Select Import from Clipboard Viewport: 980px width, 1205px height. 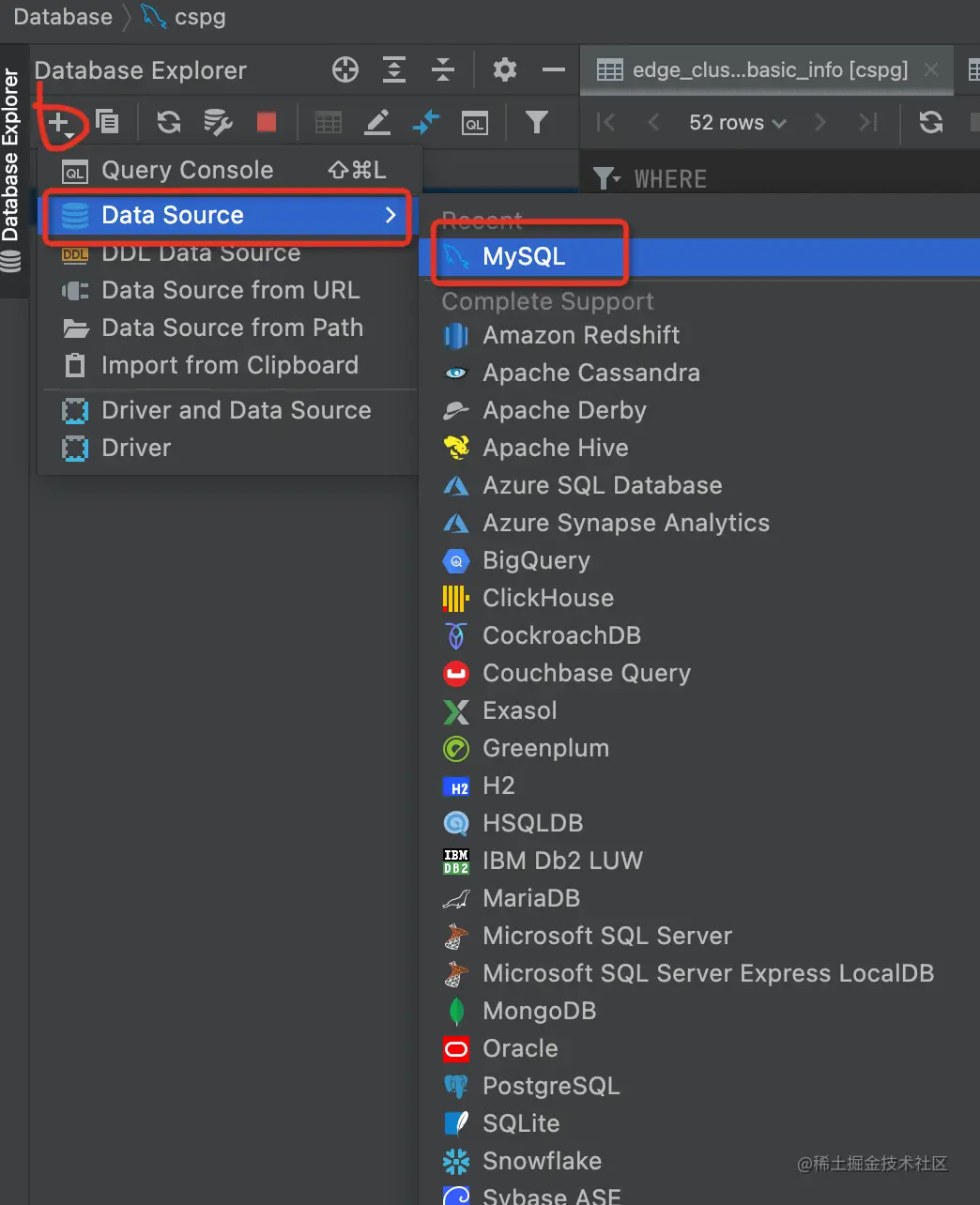tap(227, 365)
